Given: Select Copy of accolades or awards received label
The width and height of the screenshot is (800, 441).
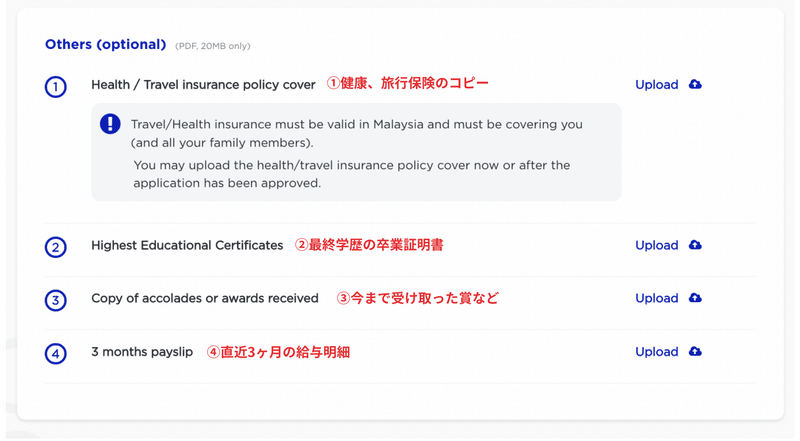Looking at the screenshot, I should tap(205, 299).
